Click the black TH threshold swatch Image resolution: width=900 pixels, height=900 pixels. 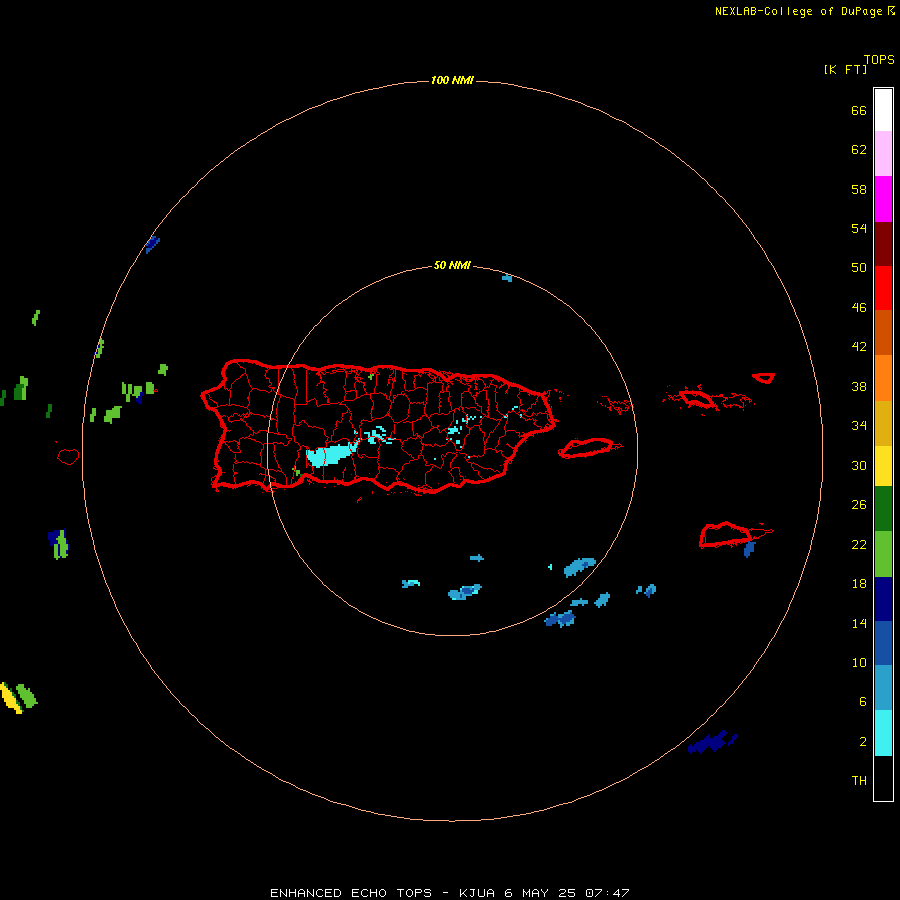point(883,778)
